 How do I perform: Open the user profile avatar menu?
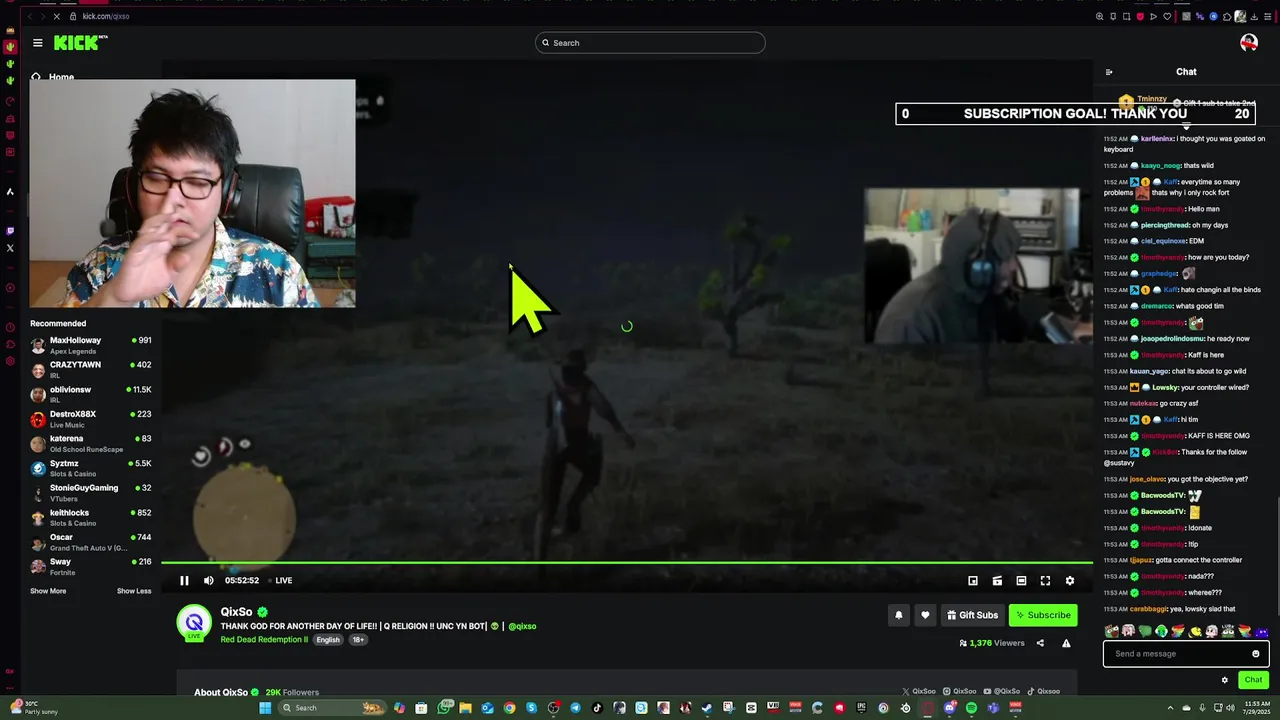(x=1248, y=42)
